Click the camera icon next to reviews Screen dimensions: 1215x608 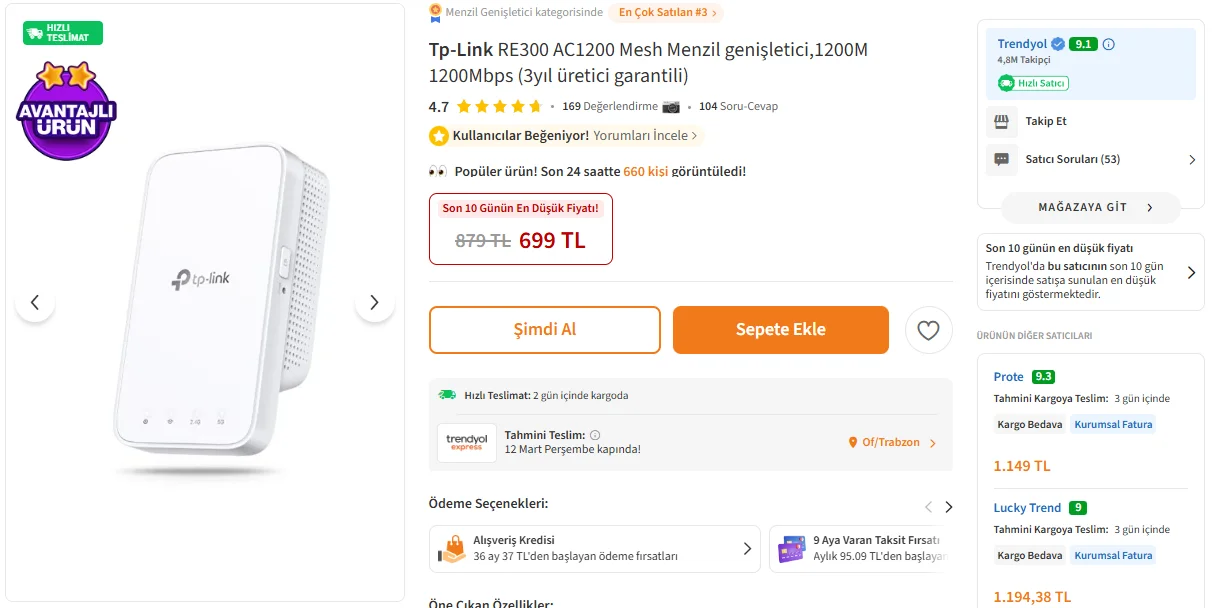point(671,106)
